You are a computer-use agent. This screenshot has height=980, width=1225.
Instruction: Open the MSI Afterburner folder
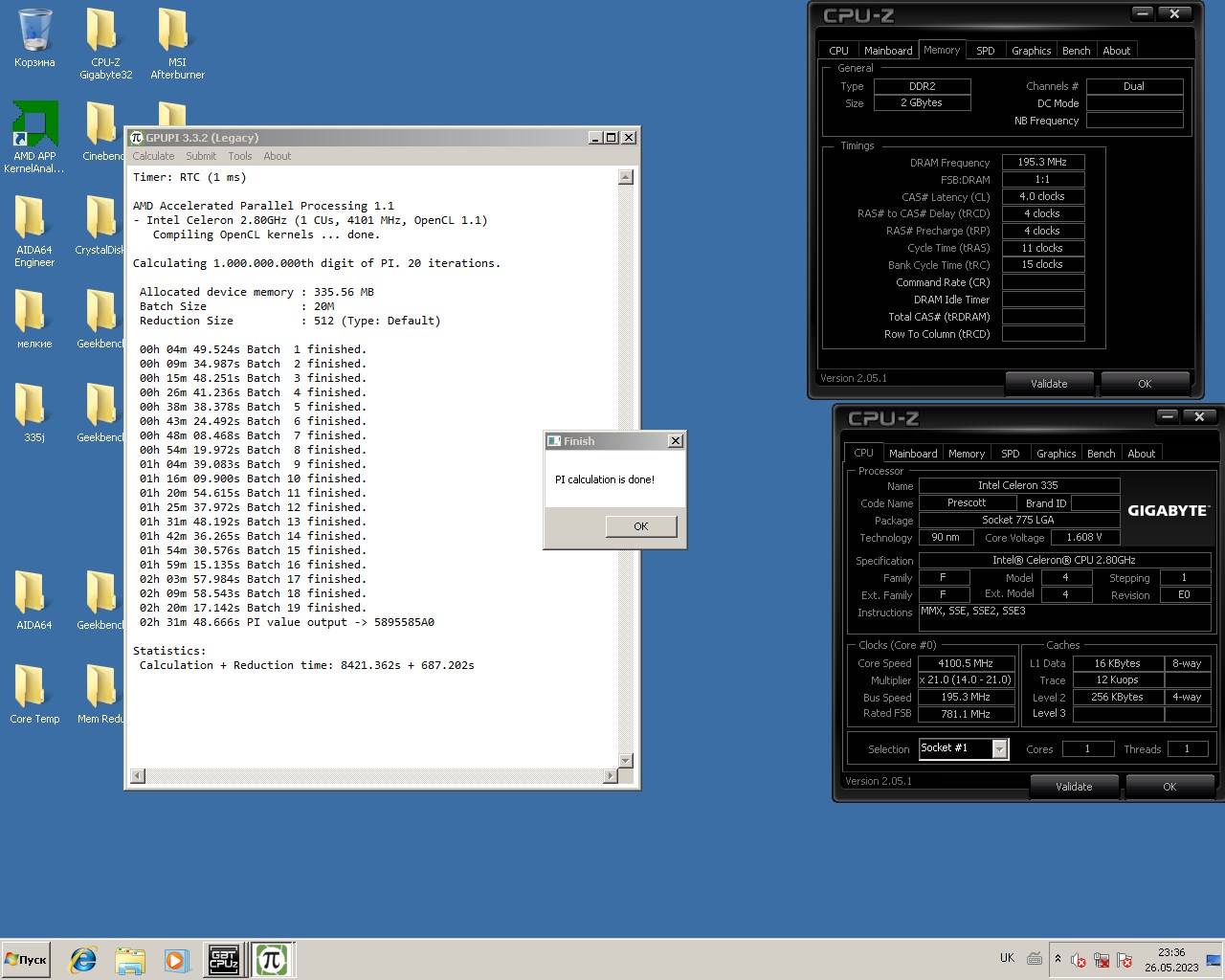[177, 43]
